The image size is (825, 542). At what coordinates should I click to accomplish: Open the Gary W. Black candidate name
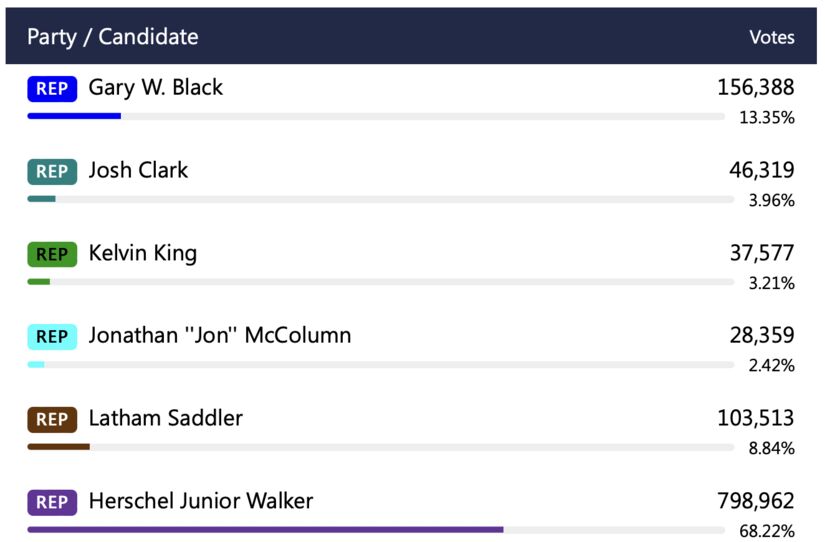coord(156,88)
